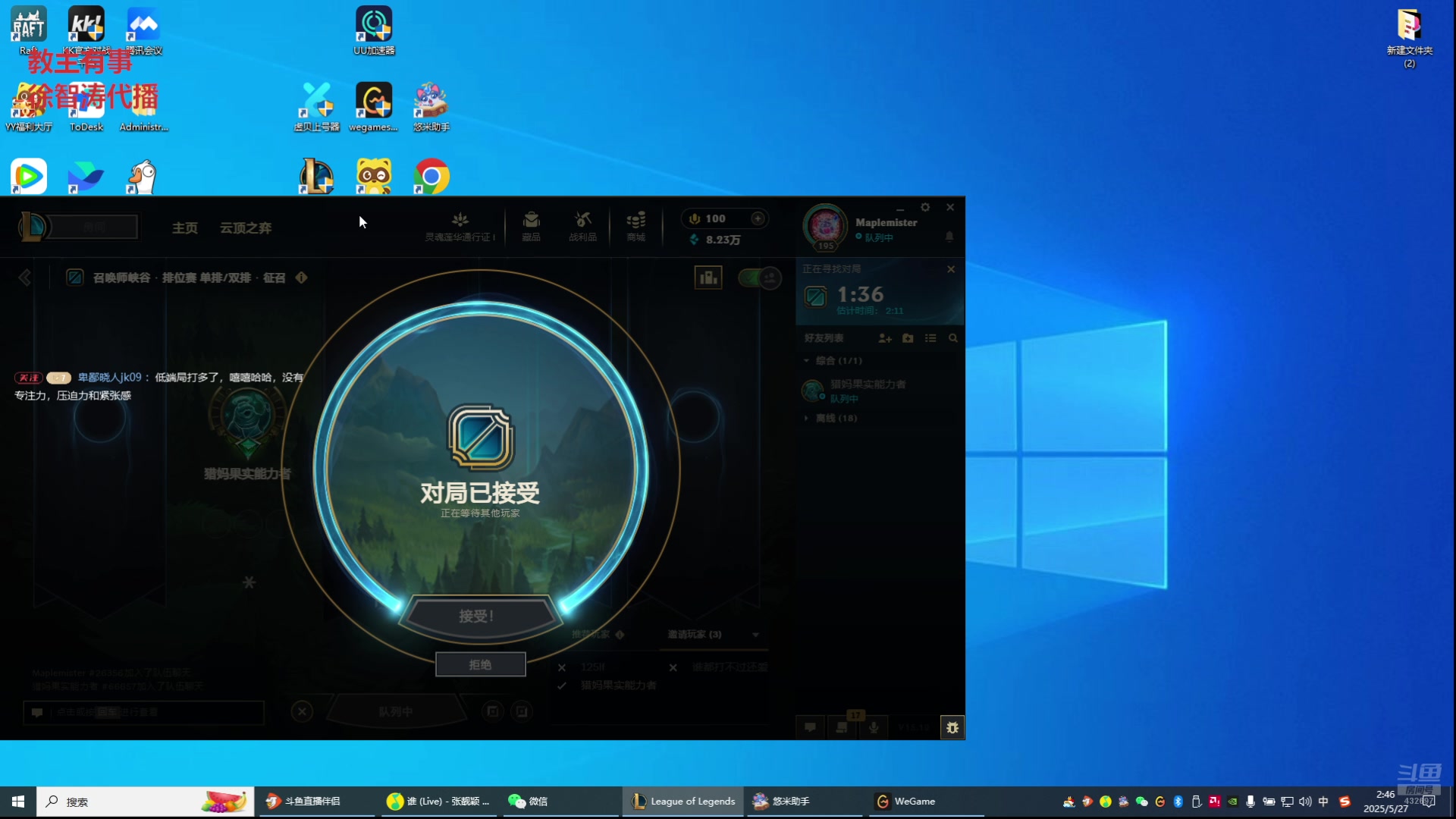The height and width of the screenshot is (819, 1456).
Task: Click the Bluetooth tray icon
Action: click(1178, 802)
